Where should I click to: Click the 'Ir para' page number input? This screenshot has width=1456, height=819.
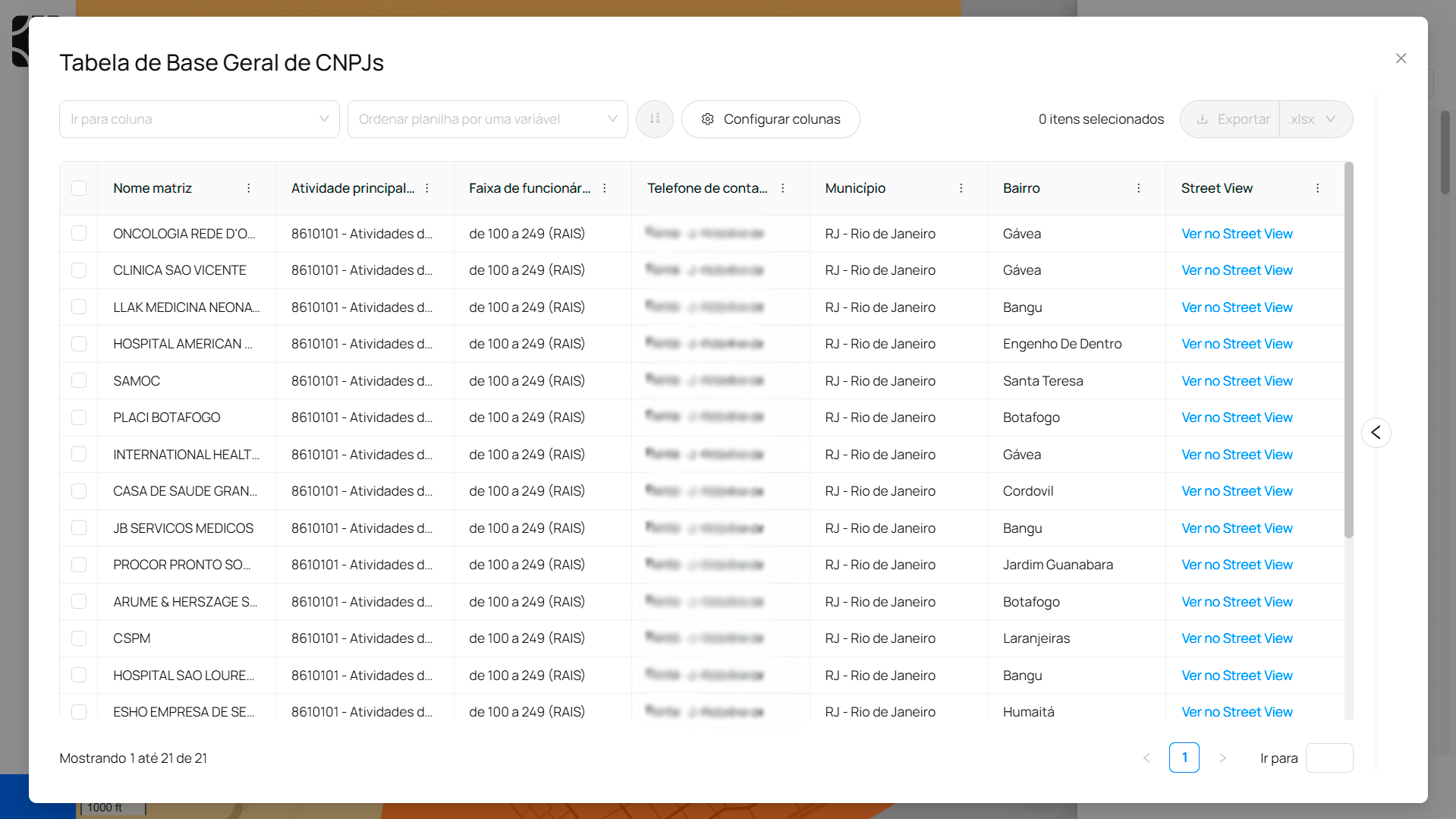click(1329, 758)
